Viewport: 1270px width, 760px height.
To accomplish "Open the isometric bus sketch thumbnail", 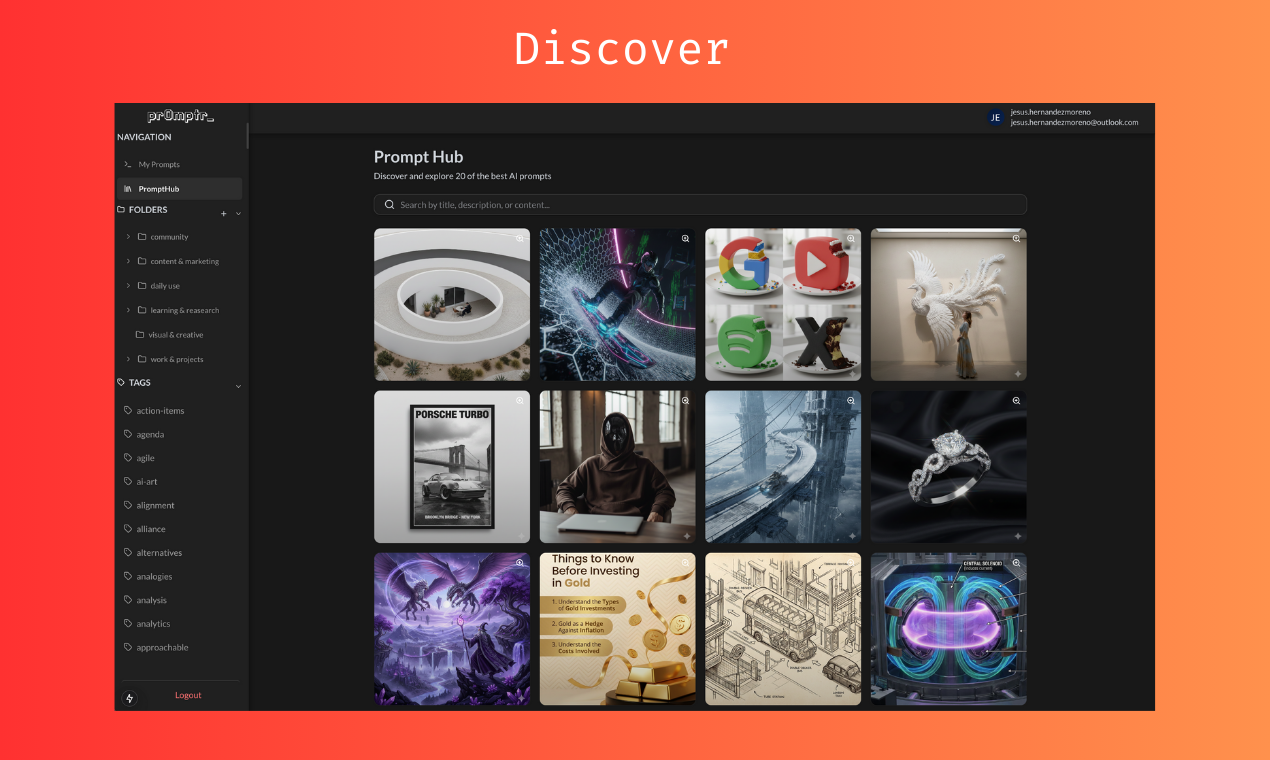I will [783, 629].
